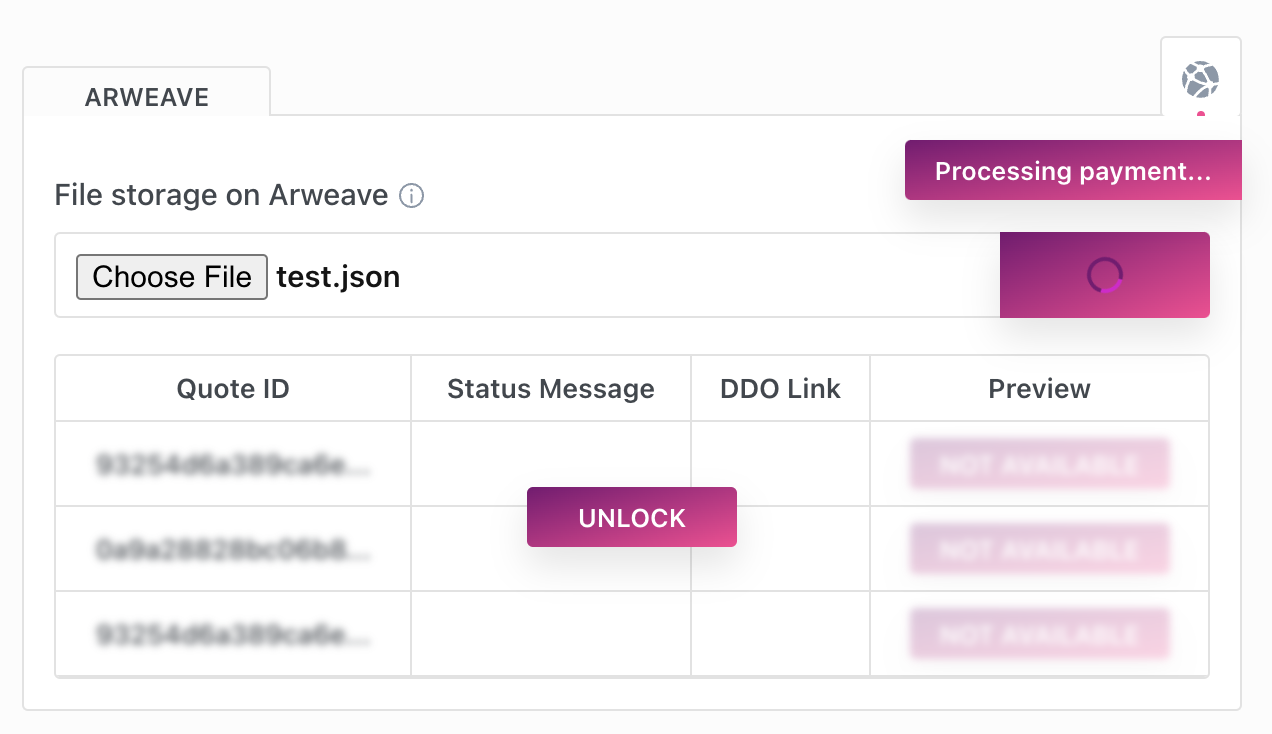Click the Processing payment... notification
The width and height of the screenshot is (1272, 734).
coord(1073,171)
